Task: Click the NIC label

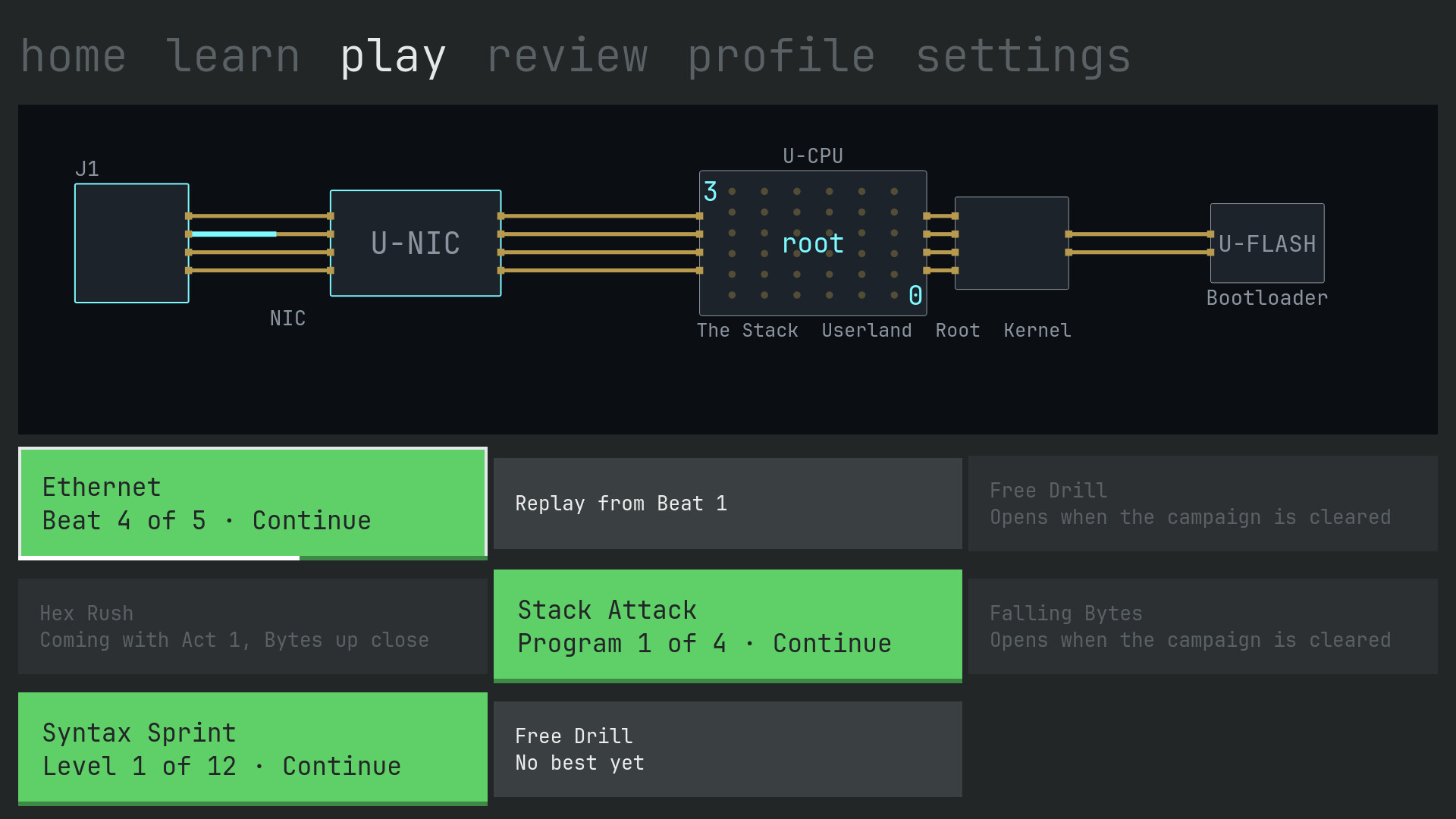Action: coord(287,318)
